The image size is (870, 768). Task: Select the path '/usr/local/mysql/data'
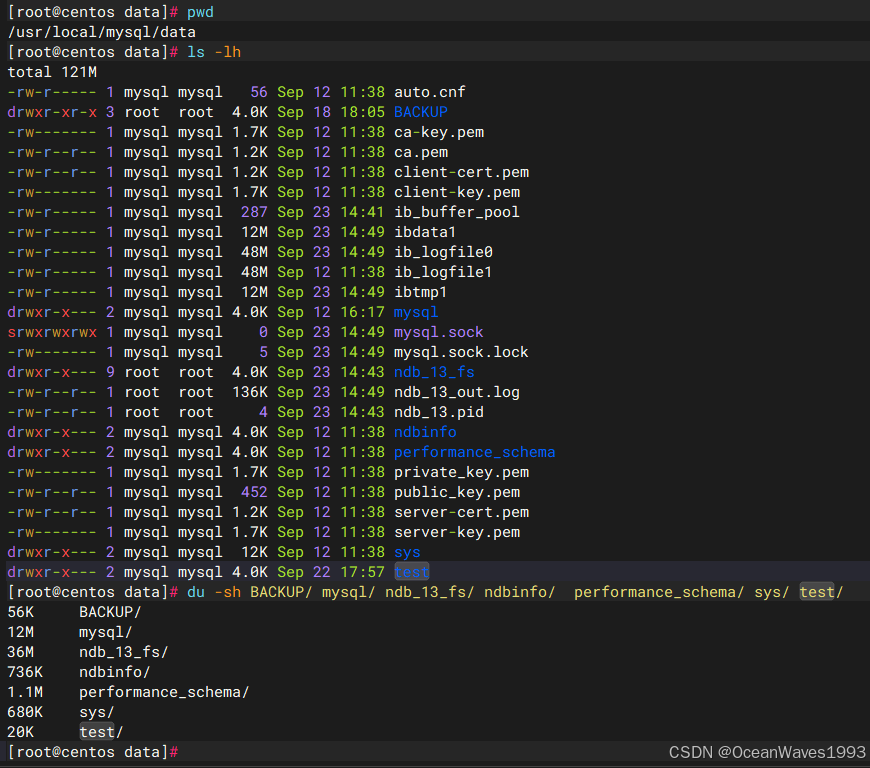pyautogui.click(x=102, y=32)
